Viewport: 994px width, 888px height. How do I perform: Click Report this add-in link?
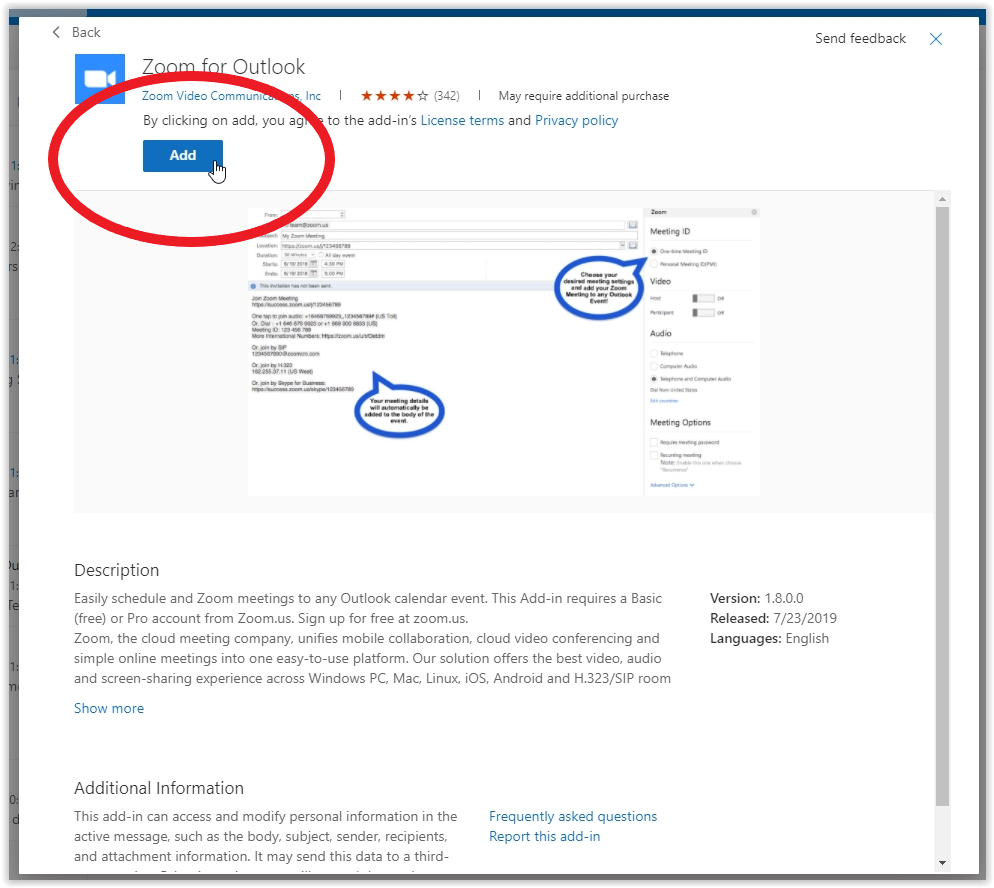coord(544,837)
